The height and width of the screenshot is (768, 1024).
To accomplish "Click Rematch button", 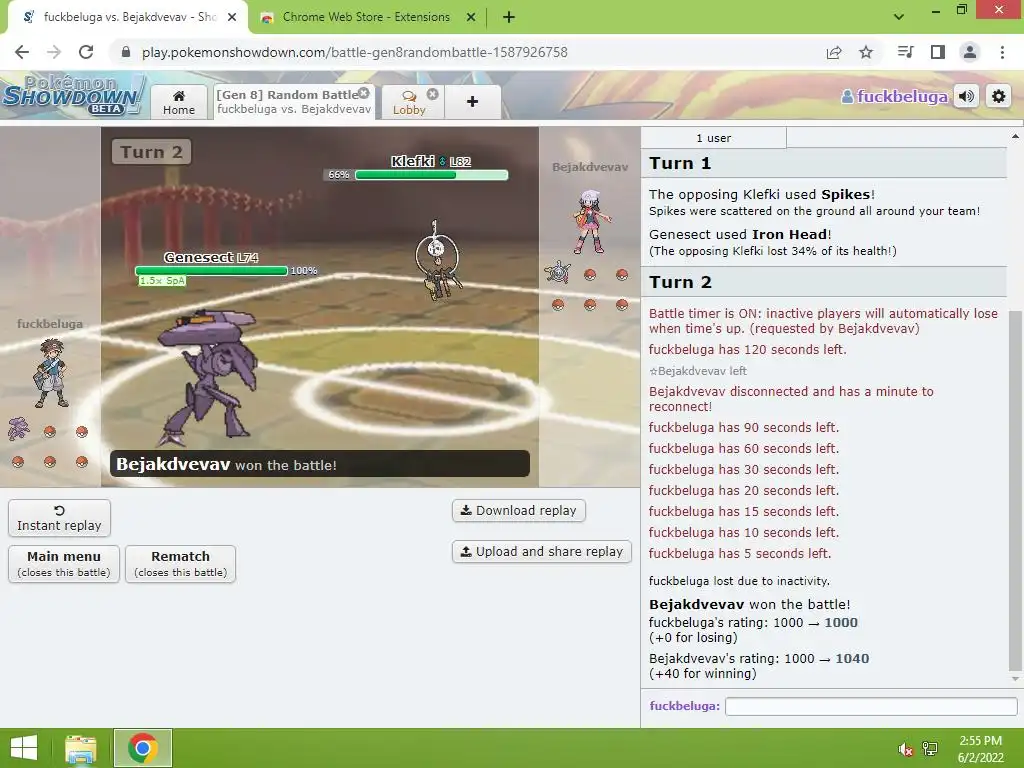I will (180, 564).
